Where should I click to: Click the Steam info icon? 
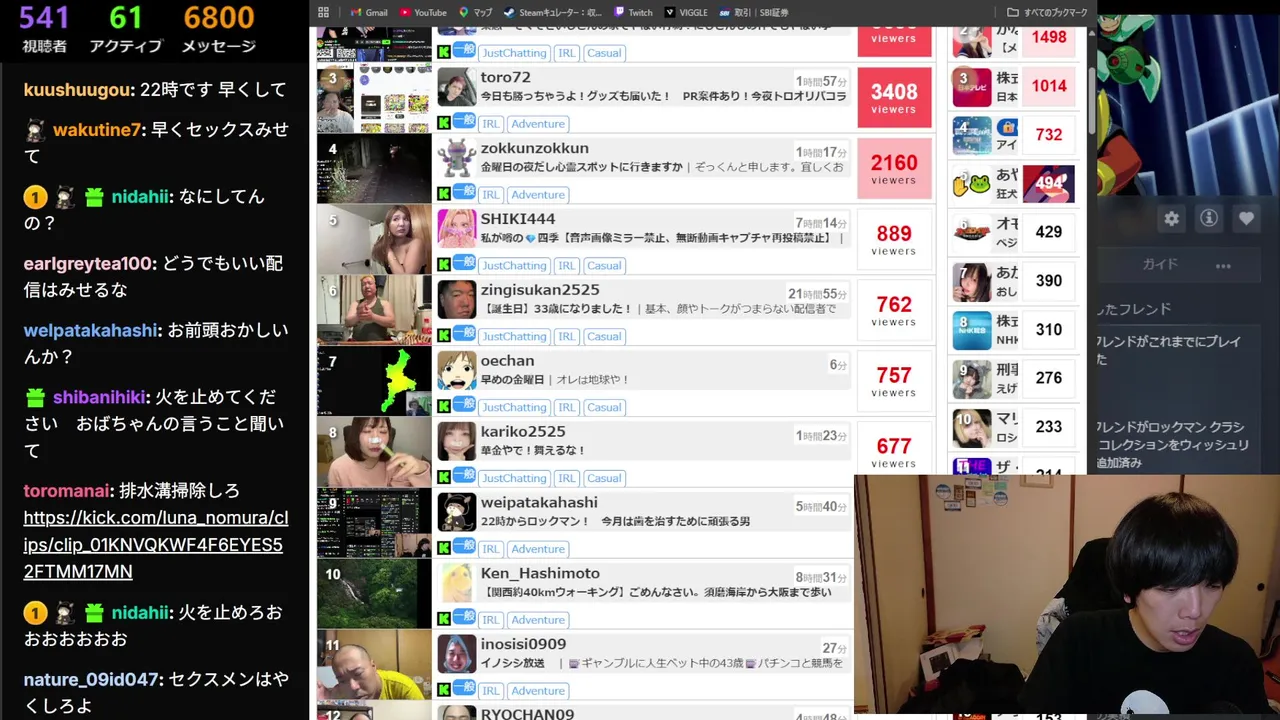click(1208, 218)
